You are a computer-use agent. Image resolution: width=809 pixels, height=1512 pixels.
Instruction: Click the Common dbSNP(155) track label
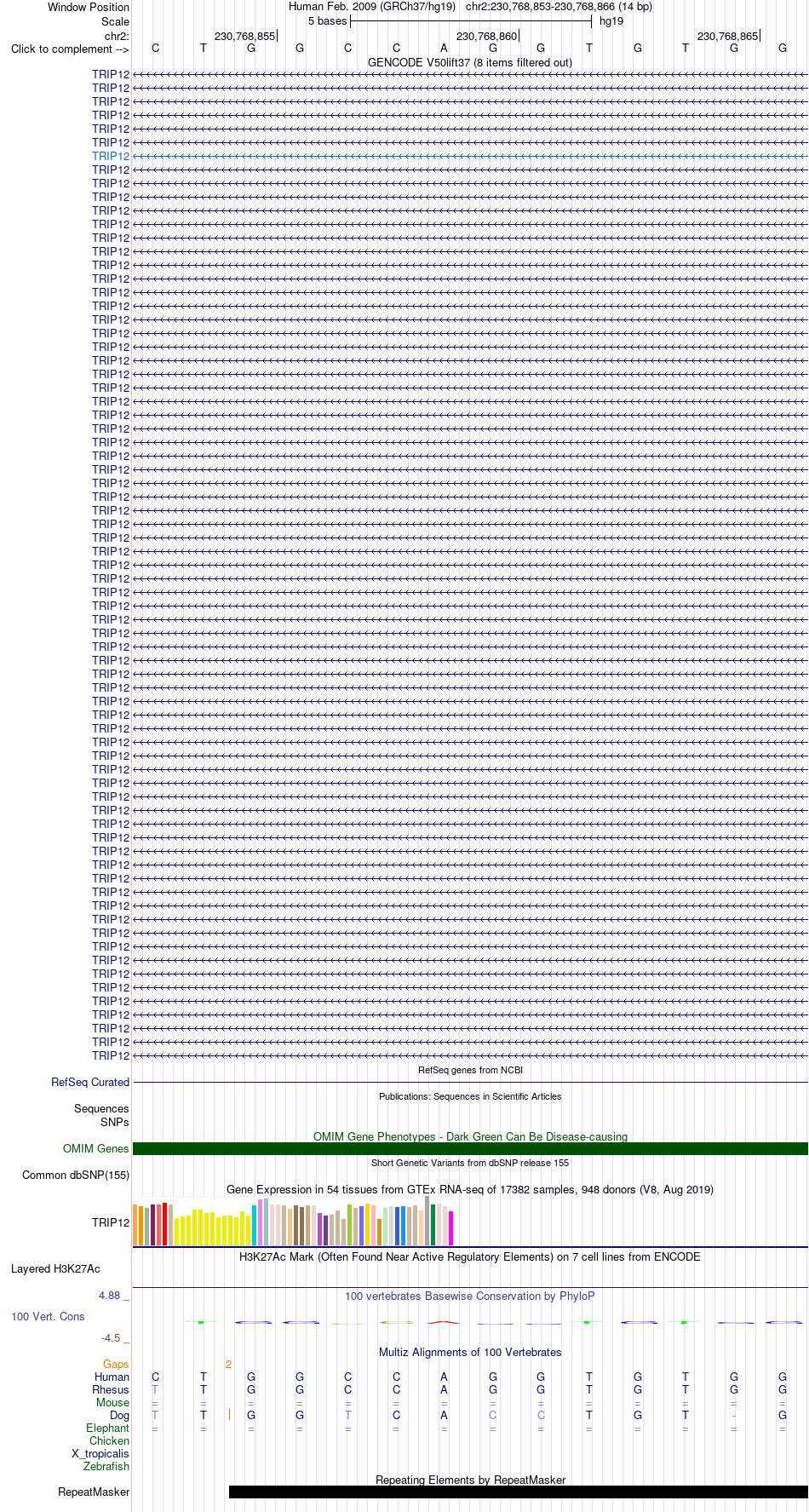tap(76, 1176)
